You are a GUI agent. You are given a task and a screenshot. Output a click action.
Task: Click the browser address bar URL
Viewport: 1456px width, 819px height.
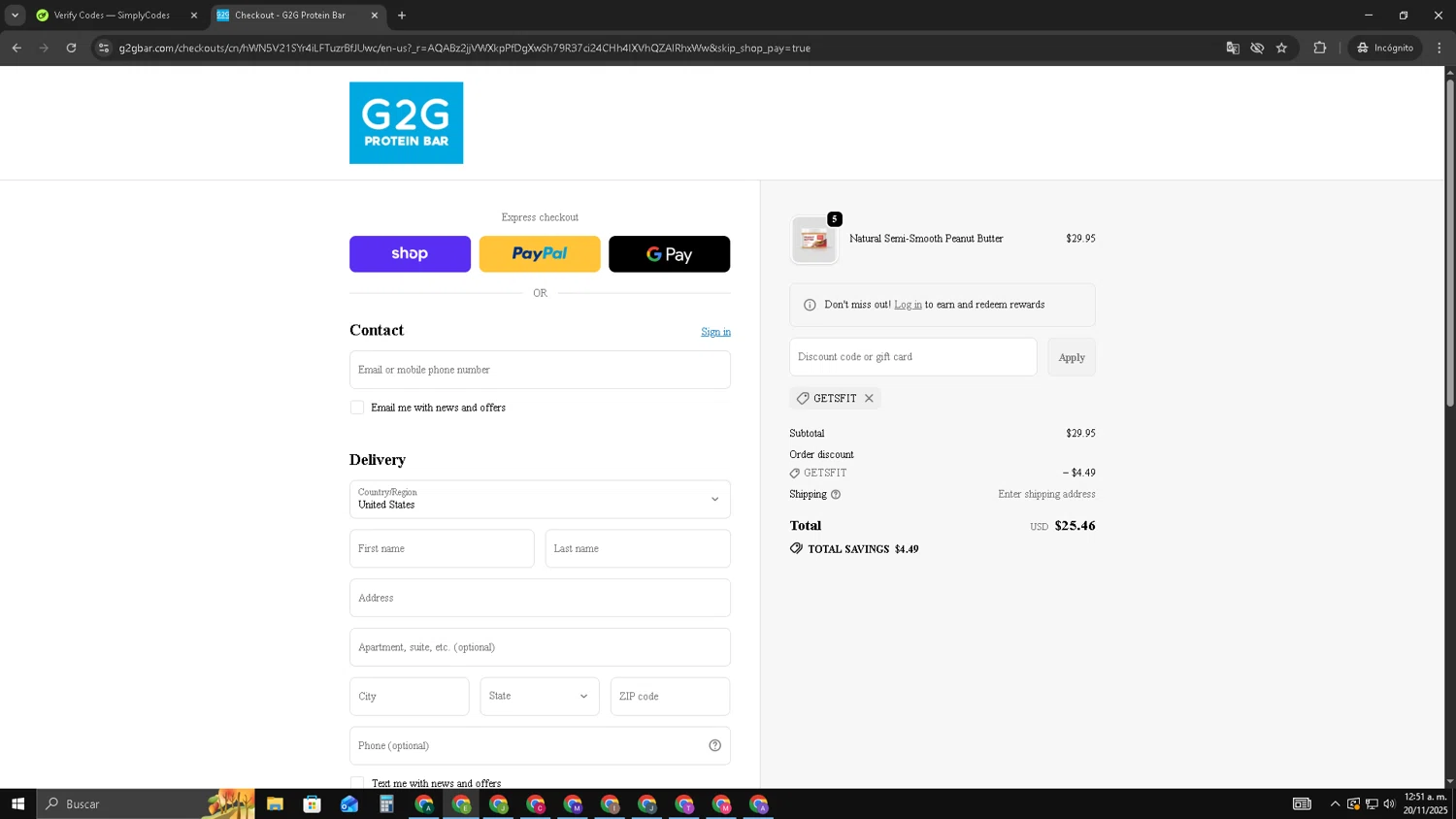click(464, 48)
